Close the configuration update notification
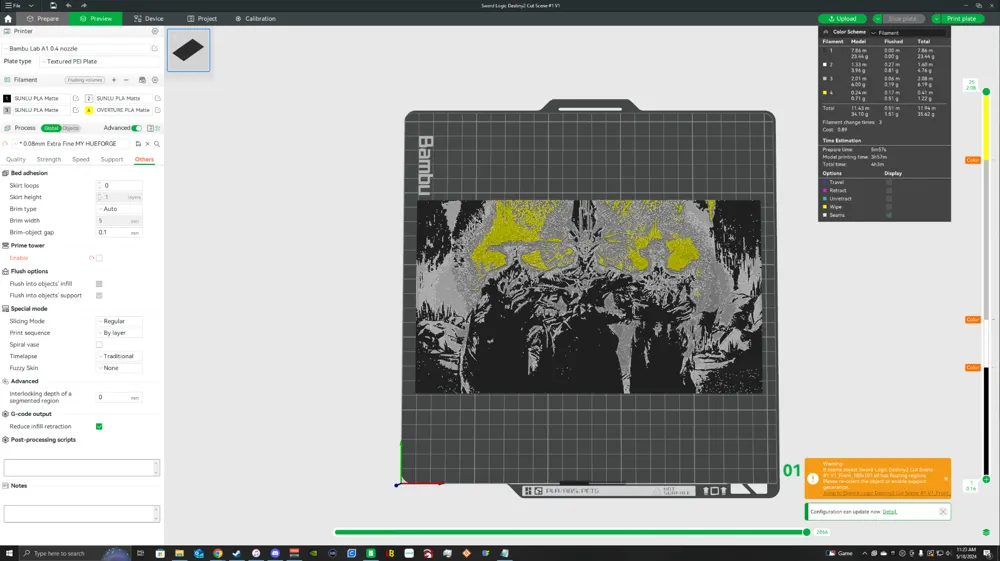Image resolution: width=1000 pixels, height=561 pixels. 942,511
